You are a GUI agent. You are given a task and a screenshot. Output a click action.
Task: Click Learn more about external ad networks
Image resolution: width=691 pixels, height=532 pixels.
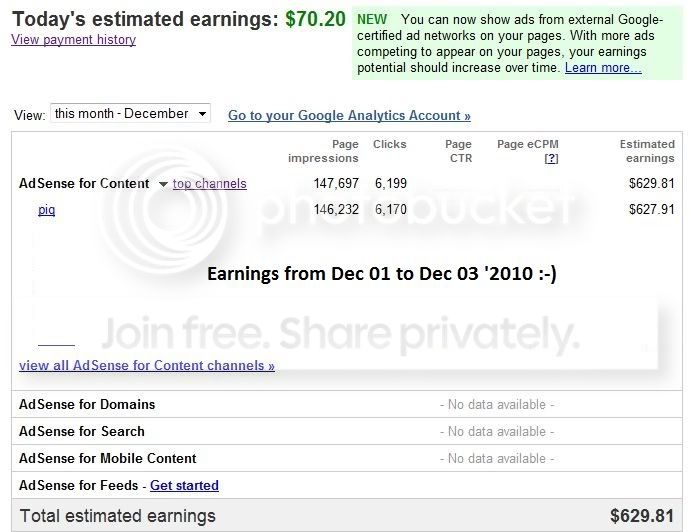click(x=602, y=68)
